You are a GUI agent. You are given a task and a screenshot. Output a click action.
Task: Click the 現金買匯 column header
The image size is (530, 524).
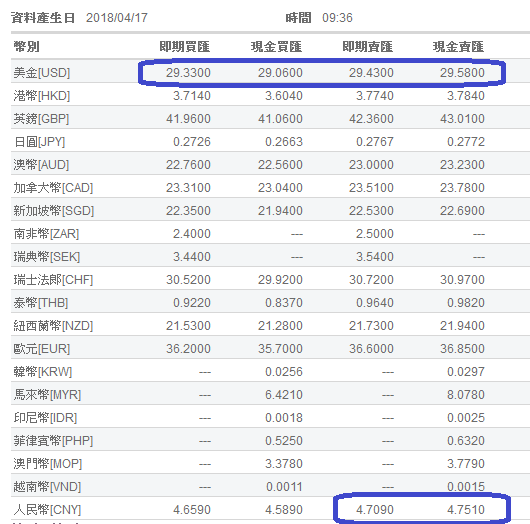pyautogui.click(x=276, y=47)
